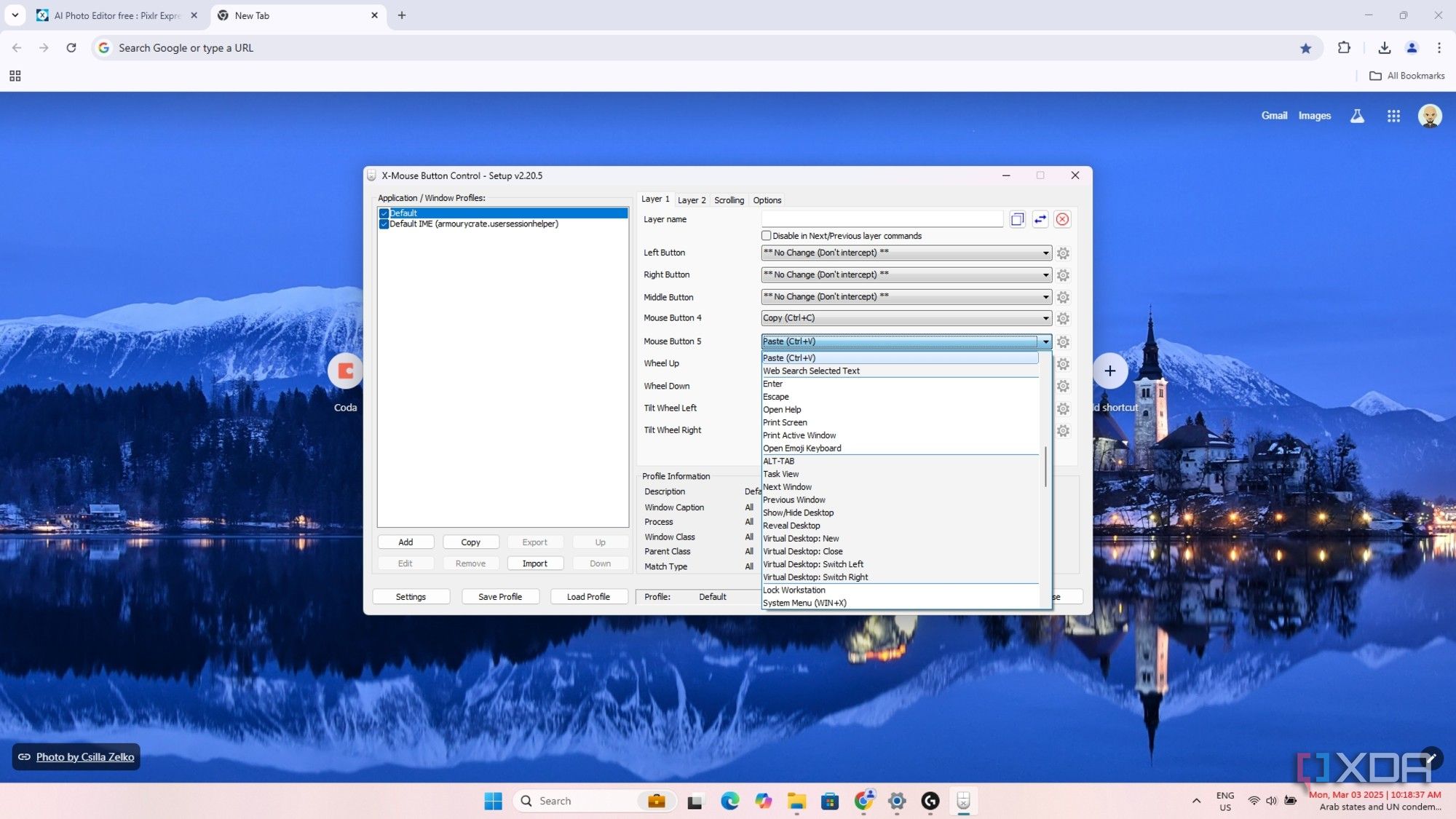This screenshot has height=819, width=1456.
Task: Open the gear settings for Tilt Wheel Right
Action: (1063, 430)
